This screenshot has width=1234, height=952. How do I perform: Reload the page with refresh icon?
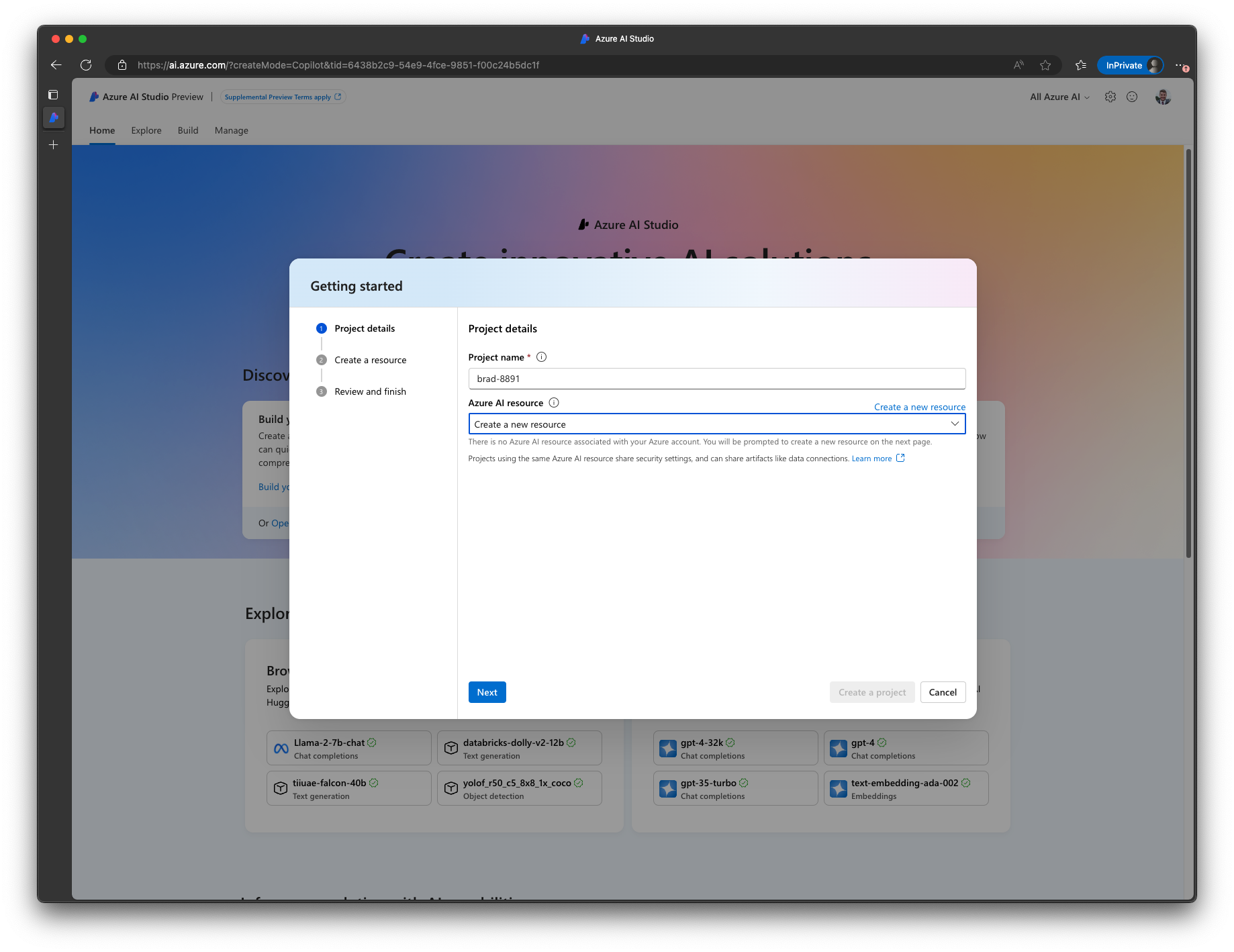[x=86, y=65]
